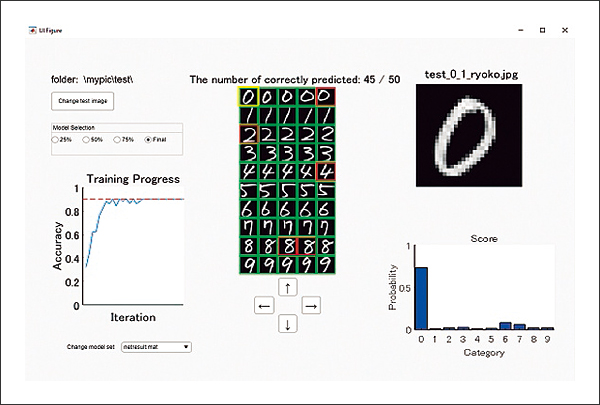Viewport: 600px width, 405px height.
Task: Click the 'Model Selection' panel title
Action: pos(74,128)
